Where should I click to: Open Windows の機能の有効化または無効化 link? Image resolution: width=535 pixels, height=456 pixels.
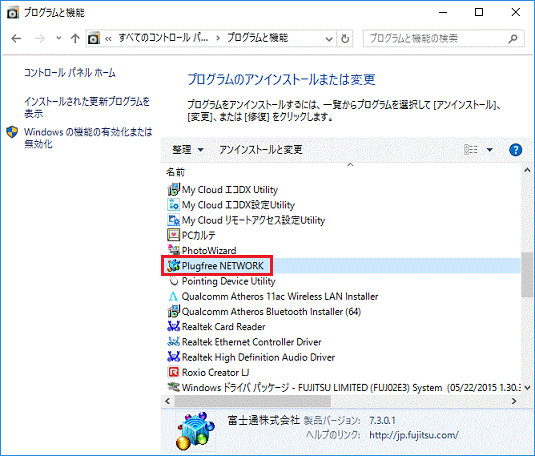tap(88, 138)
